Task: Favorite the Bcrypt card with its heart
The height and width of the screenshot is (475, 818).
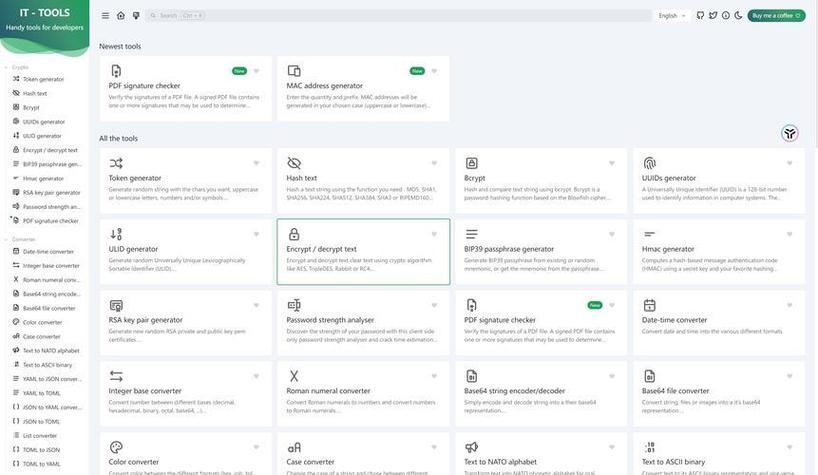Action: tap(612, 163)
